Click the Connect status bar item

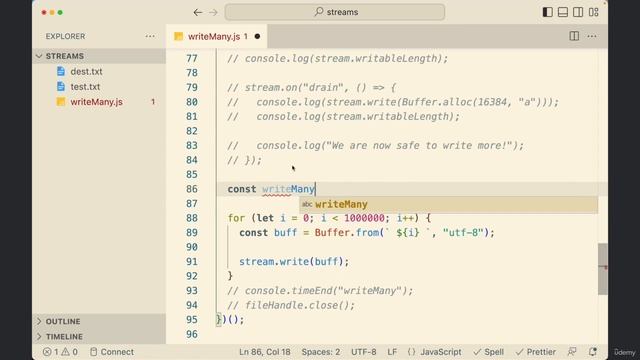point(111,352)
